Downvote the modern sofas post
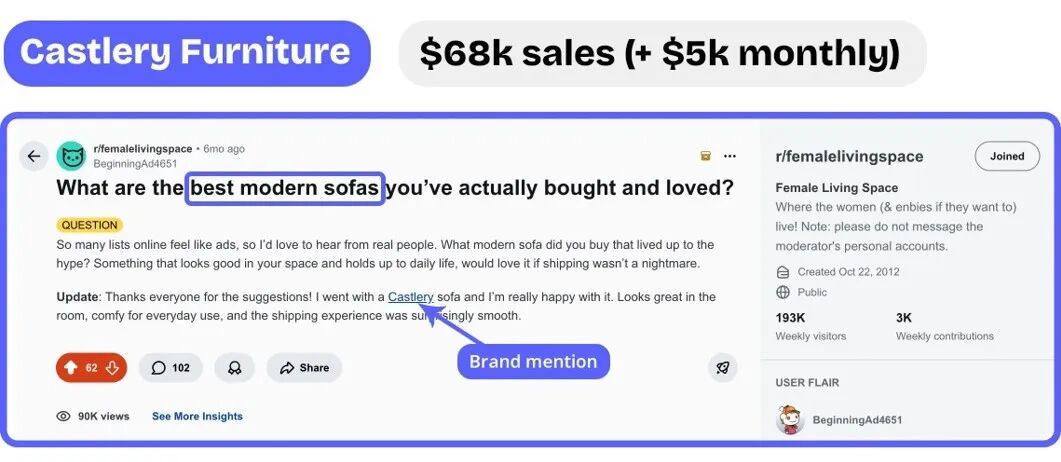This screenshot has width=1061, height=462. [x=112, y=368]
